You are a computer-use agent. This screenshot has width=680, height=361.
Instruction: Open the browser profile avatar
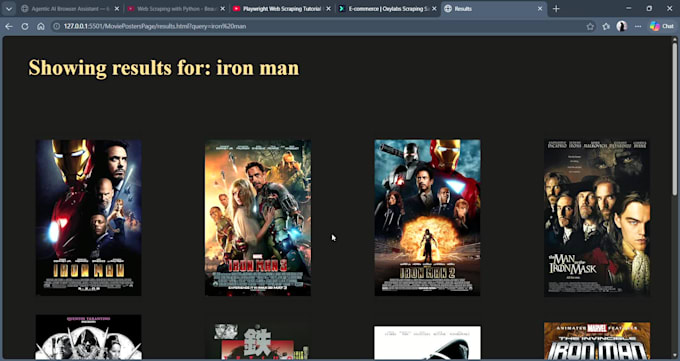(x=622, y=26)
